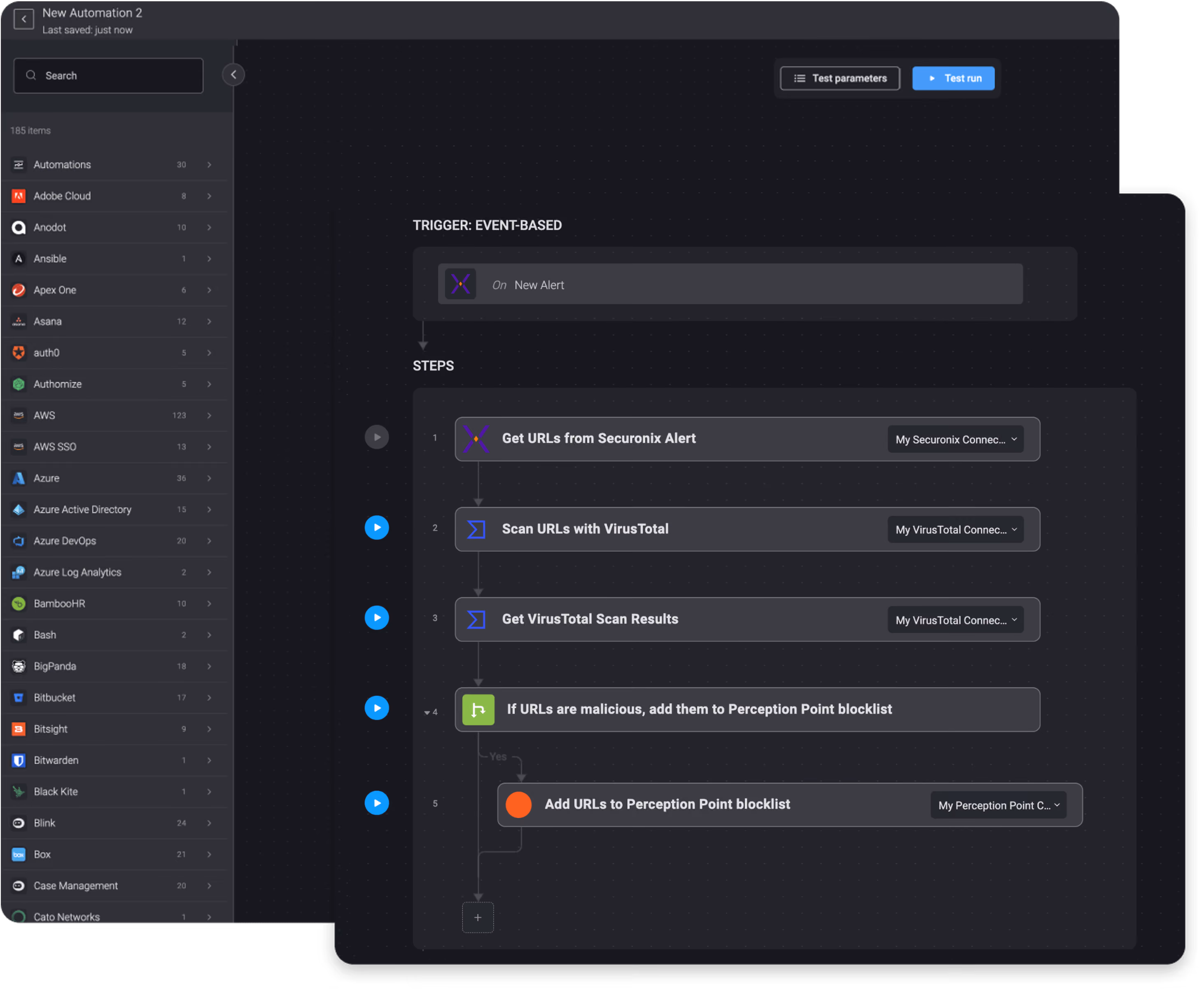1204x989 pixels.
Task: Click the Authomize icon
Action: point(19,384)
